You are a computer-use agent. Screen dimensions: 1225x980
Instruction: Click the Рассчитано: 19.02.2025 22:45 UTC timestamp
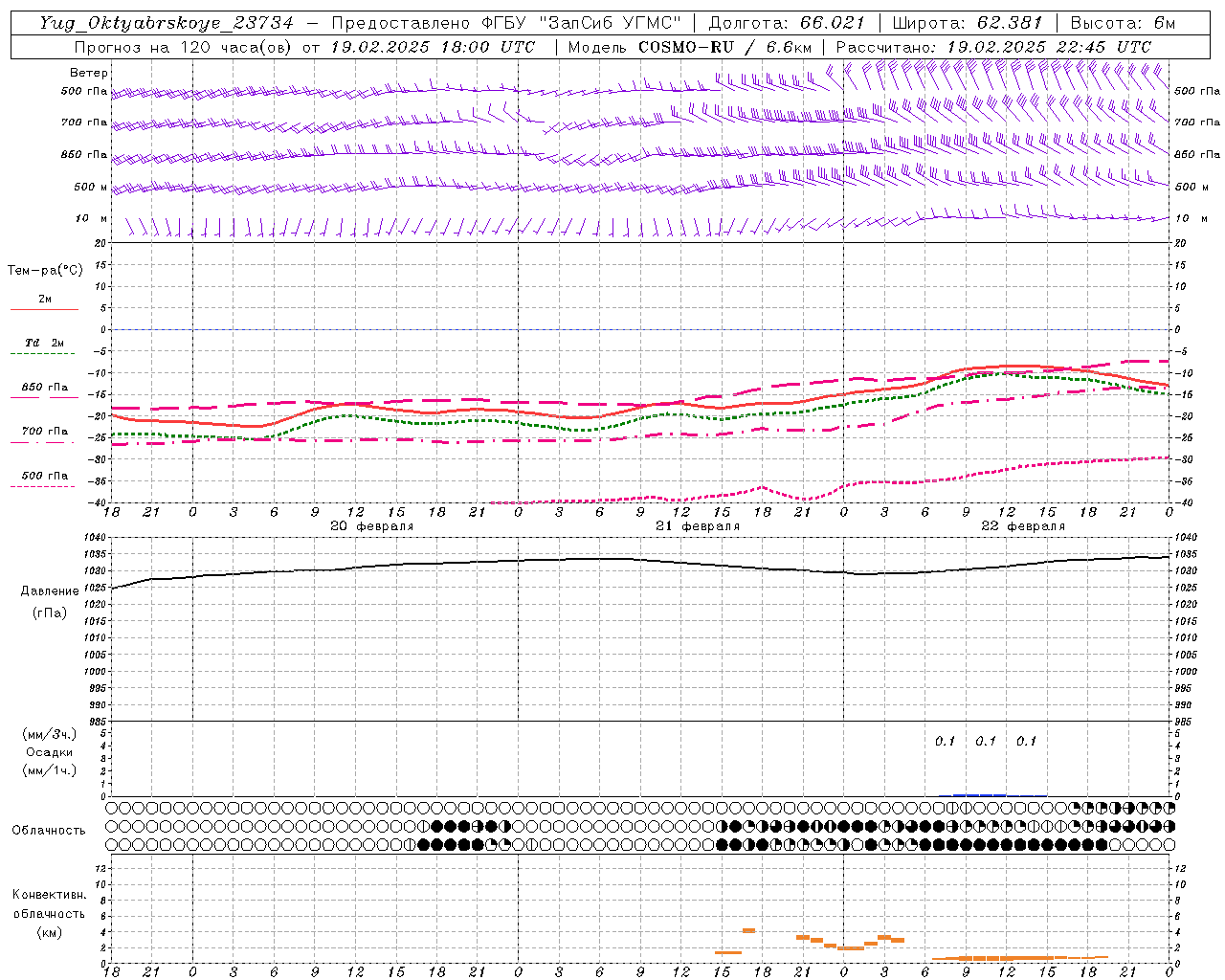tap(993, 47)
